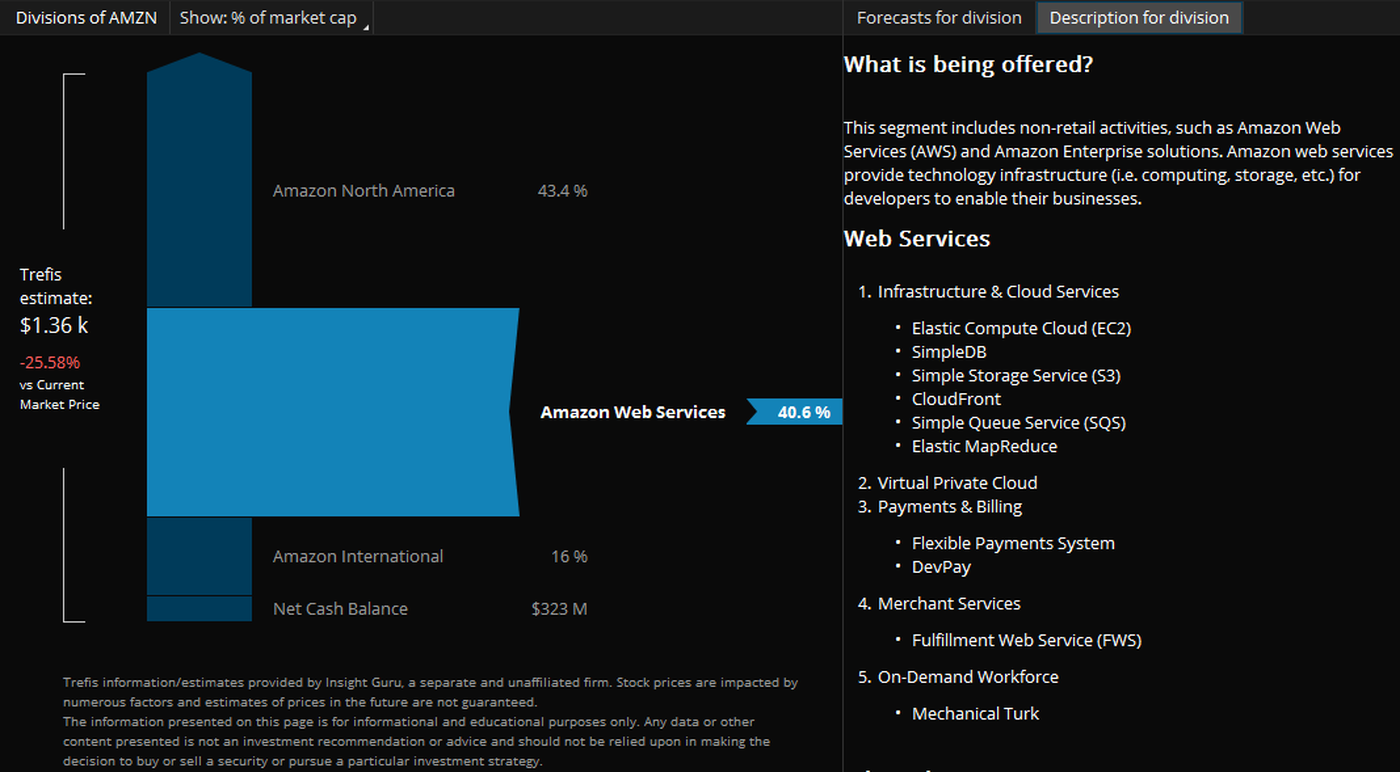Click Infrastructure & Cloud Services item
Image resolution: width=1400 pixels, height=772 pixels.
click(998, 292)
